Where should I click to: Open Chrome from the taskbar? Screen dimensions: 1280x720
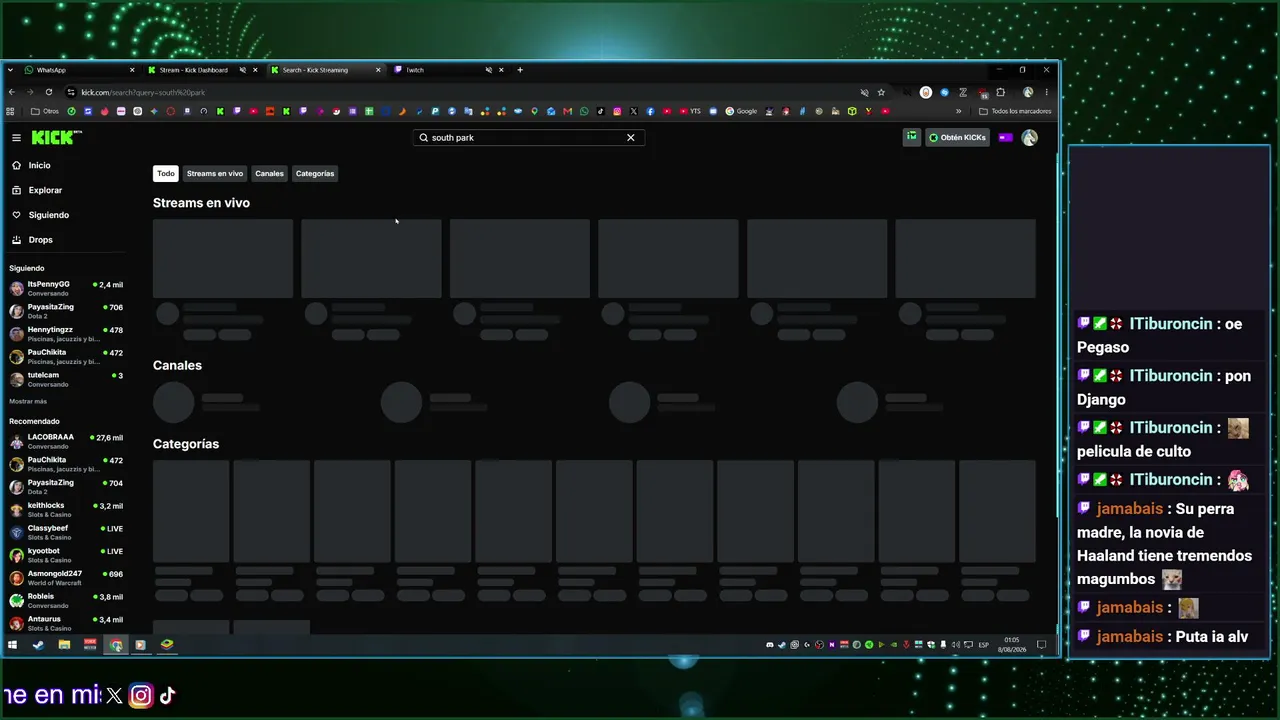coord(116,645)
